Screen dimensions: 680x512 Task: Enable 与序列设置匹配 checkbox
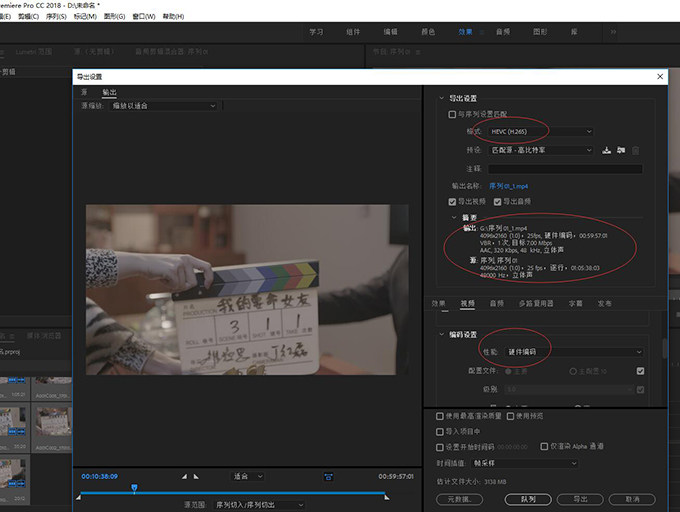[452, 114]
